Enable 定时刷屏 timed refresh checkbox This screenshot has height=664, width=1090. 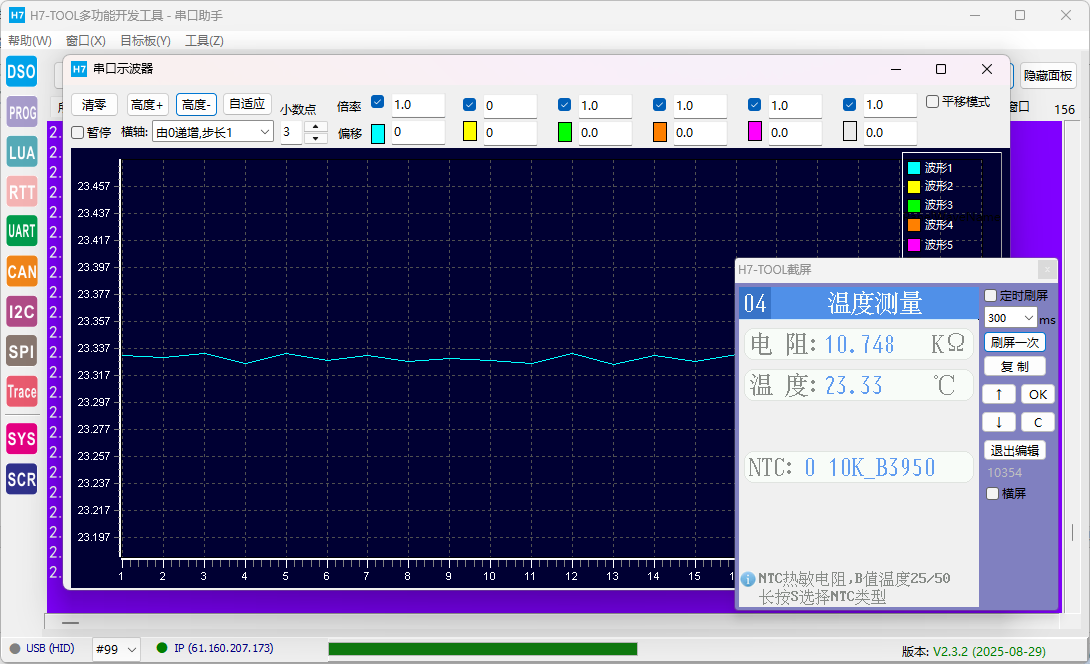pos(991,296)
